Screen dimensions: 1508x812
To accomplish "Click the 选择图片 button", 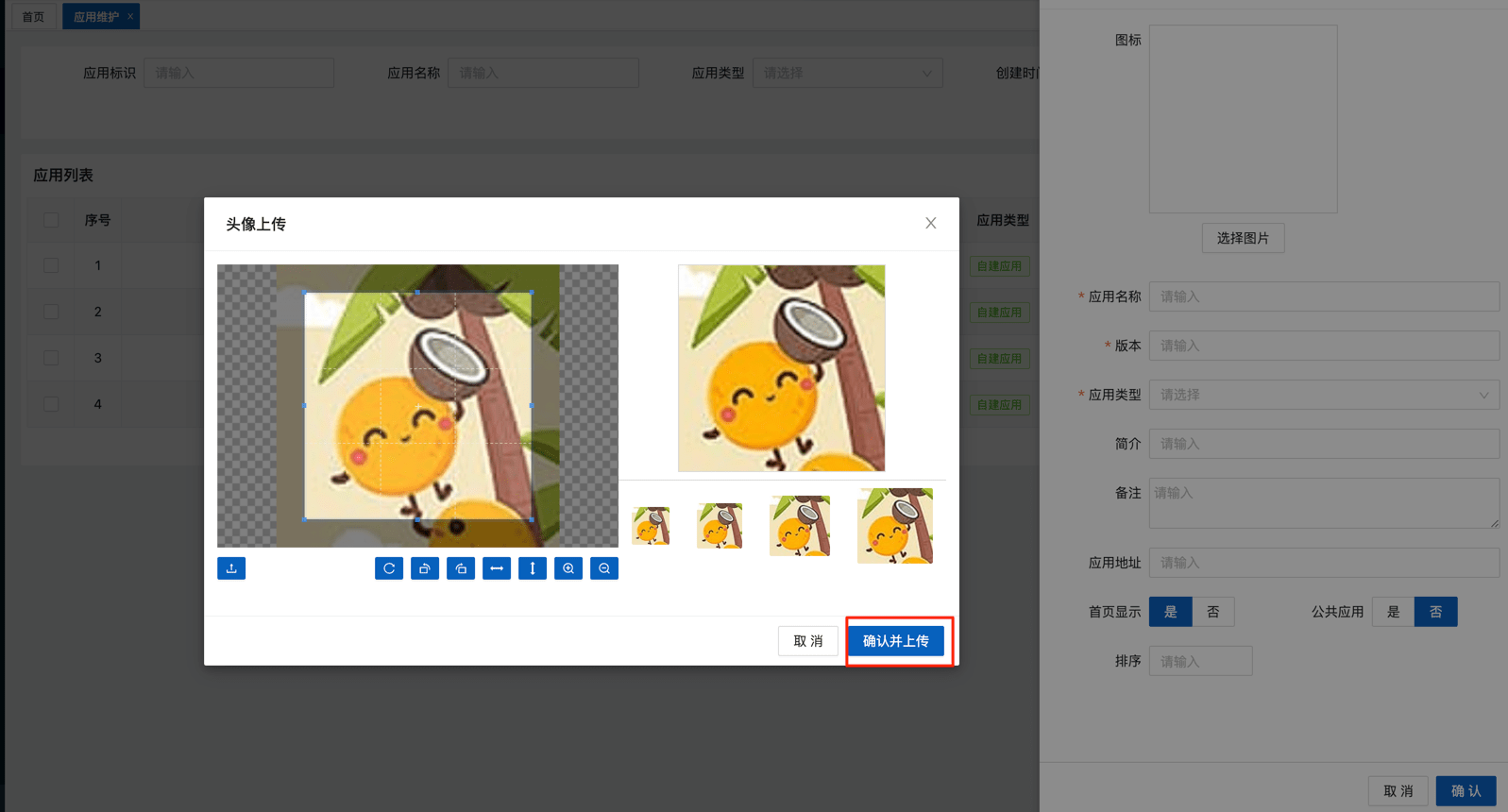I will pos(1243,238).
